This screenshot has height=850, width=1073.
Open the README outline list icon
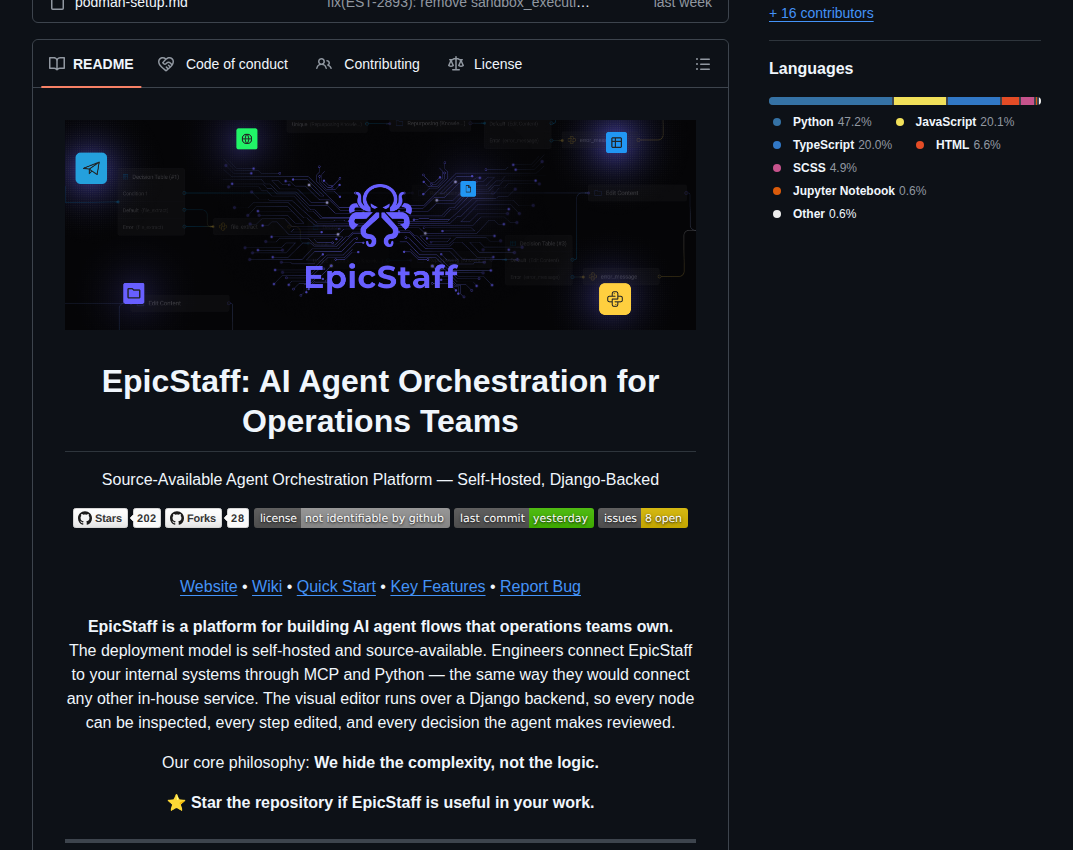coord(702,64)
